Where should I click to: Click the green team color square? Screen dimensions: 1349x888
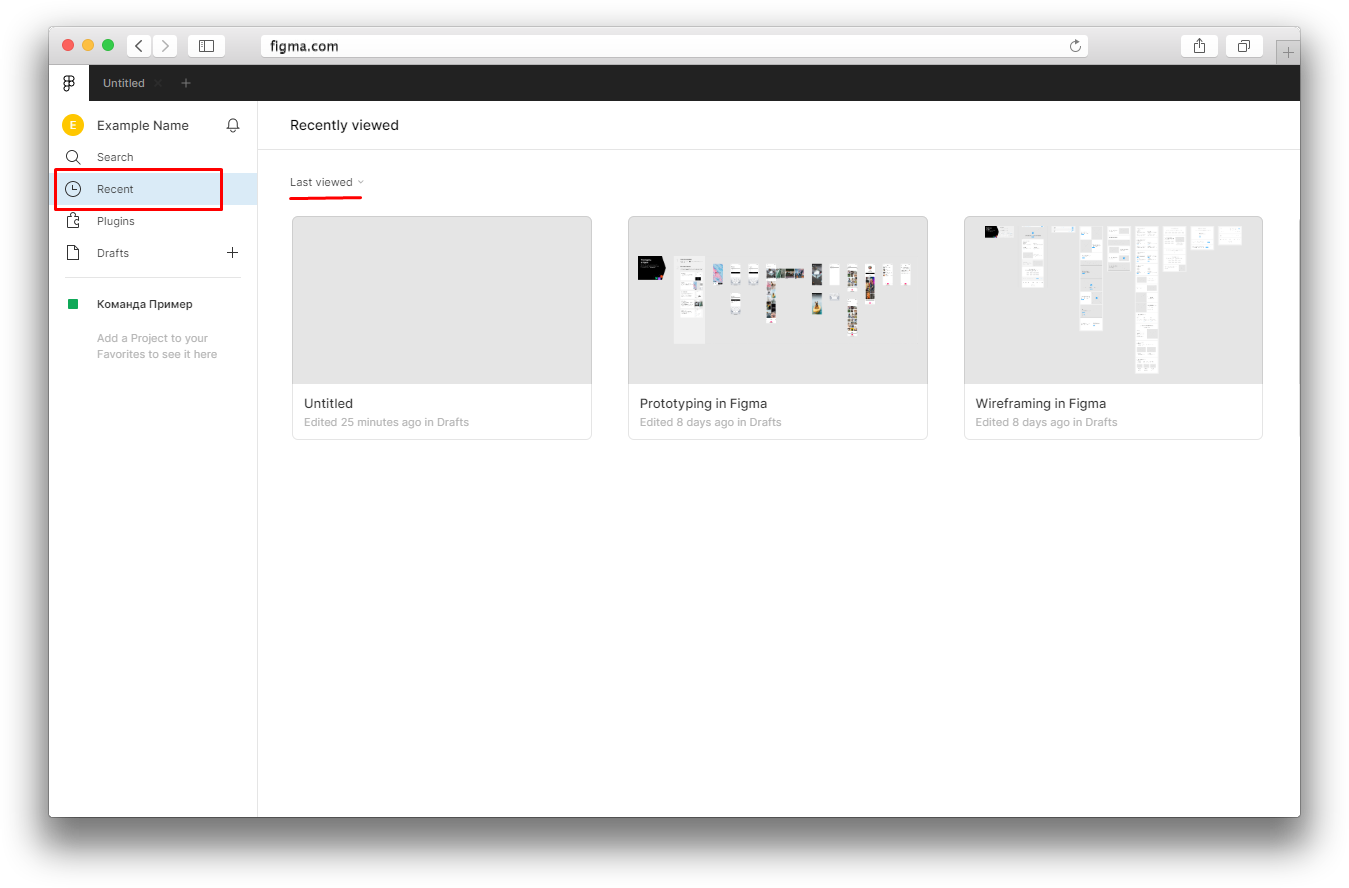tap(73, 304)
